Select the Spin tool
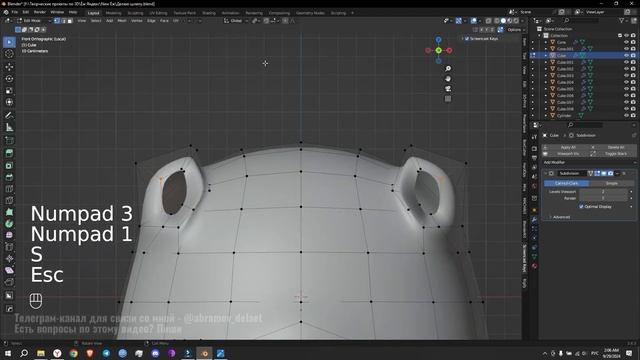This screenshot has width=640, height=360. (9, 224)
